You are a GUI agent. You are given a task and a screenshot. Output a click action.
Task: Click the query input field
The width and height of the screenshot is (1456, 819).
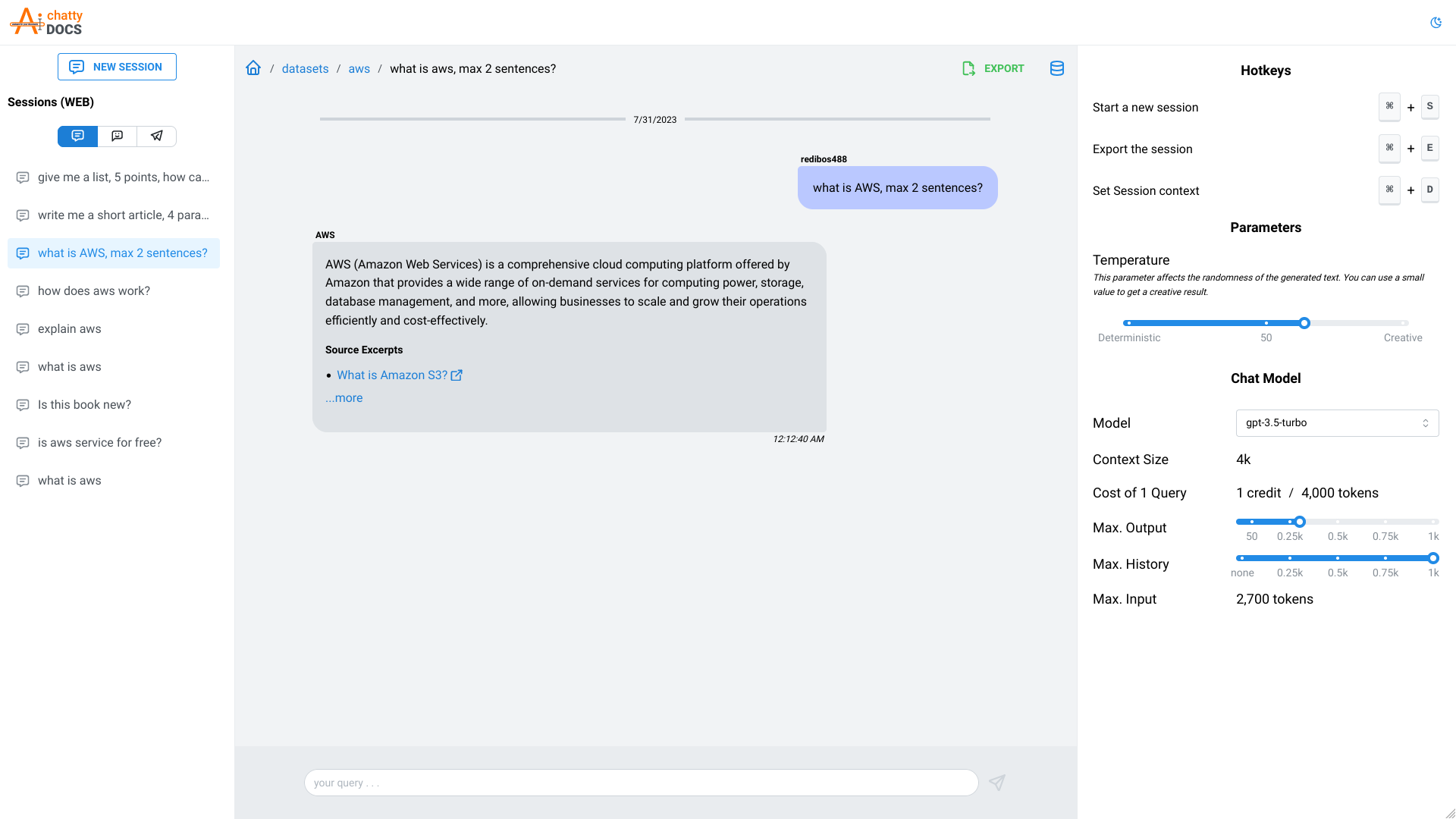click(x=641, y=783)
